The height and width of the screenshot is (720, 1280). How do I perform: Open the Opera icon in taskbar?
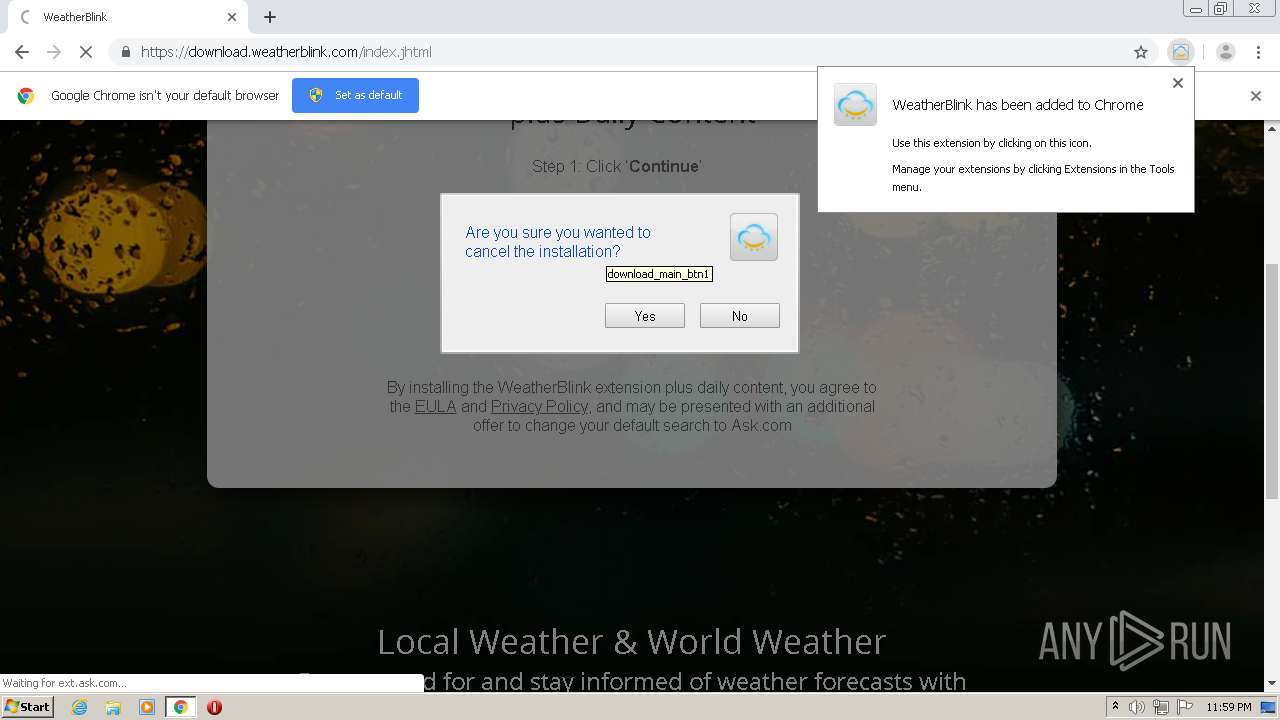(x=214, y=707)
